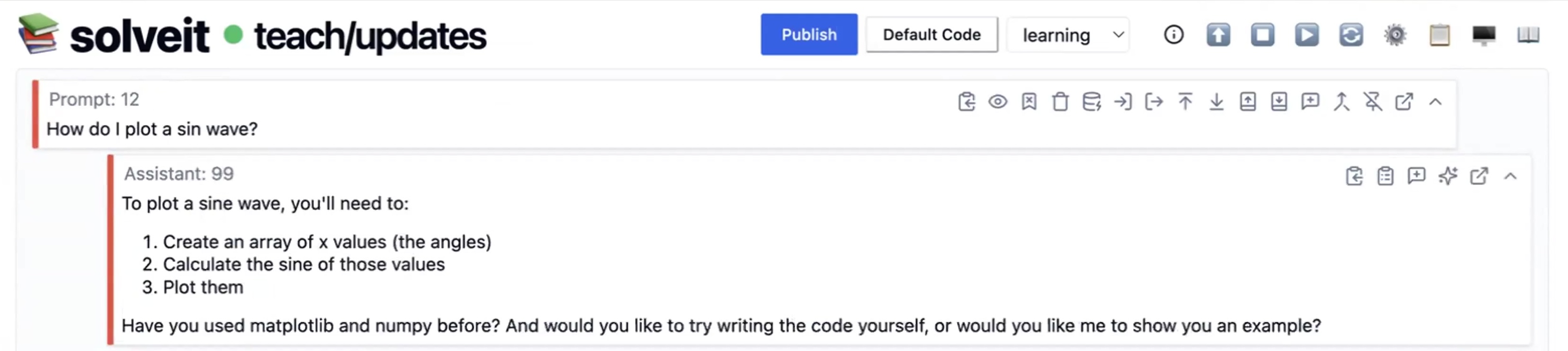
Task: Click the open book icon in header
Action: click(1528, 35)
